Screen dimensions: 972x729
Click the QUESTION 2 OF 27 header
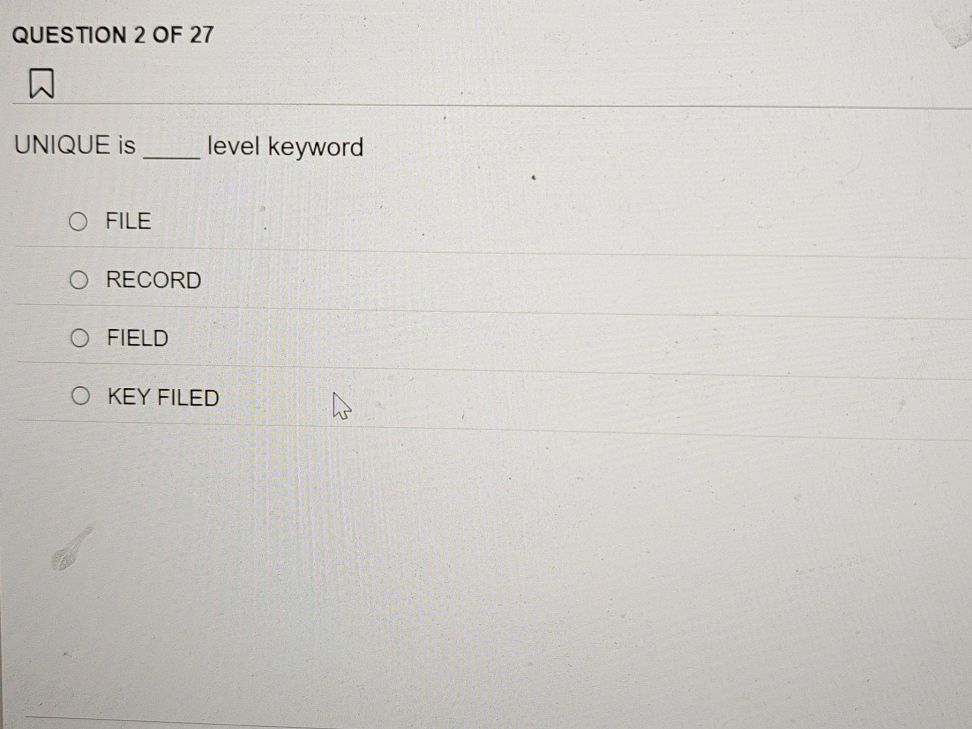click(112, 33)
